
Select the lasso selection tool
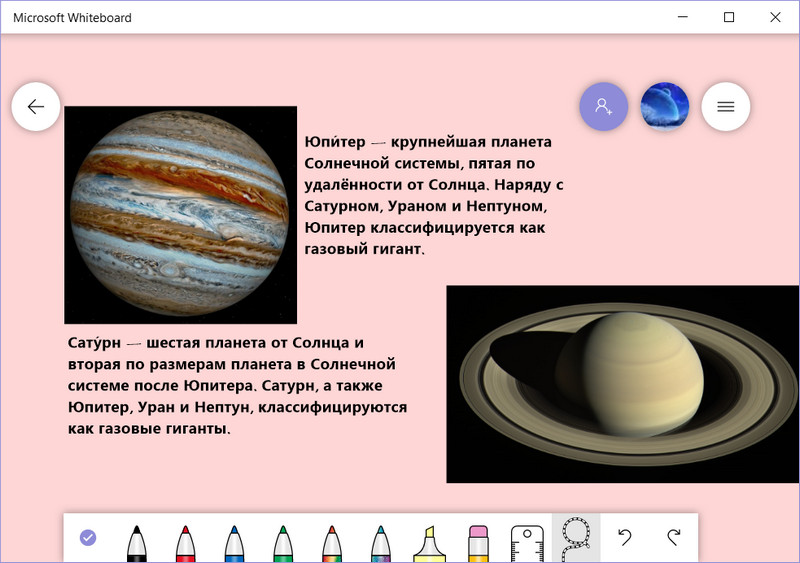pos(576,538)
